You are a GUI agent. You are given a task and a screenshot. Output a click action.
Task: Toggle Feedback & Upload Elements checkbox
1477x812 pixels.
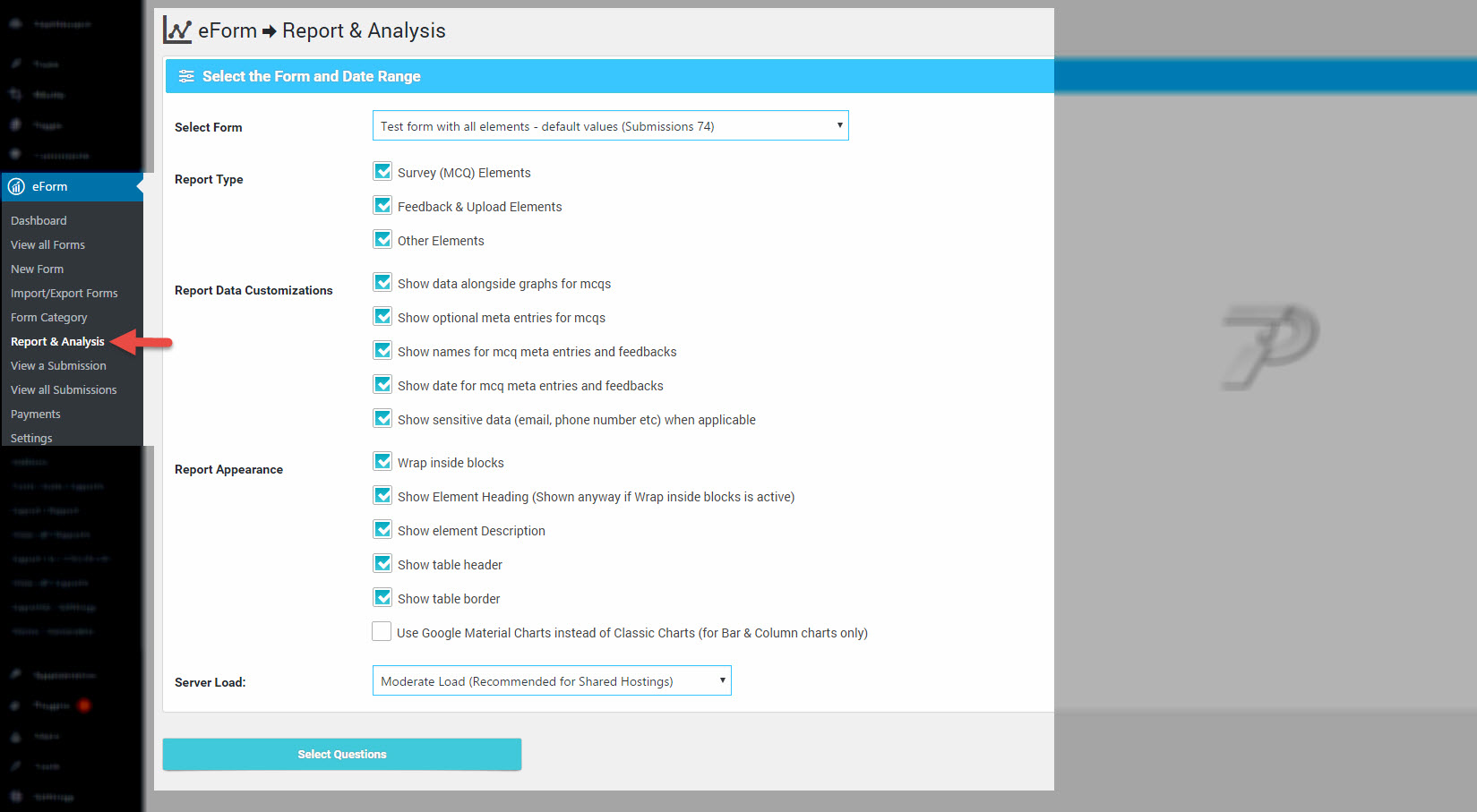[382, 206]
